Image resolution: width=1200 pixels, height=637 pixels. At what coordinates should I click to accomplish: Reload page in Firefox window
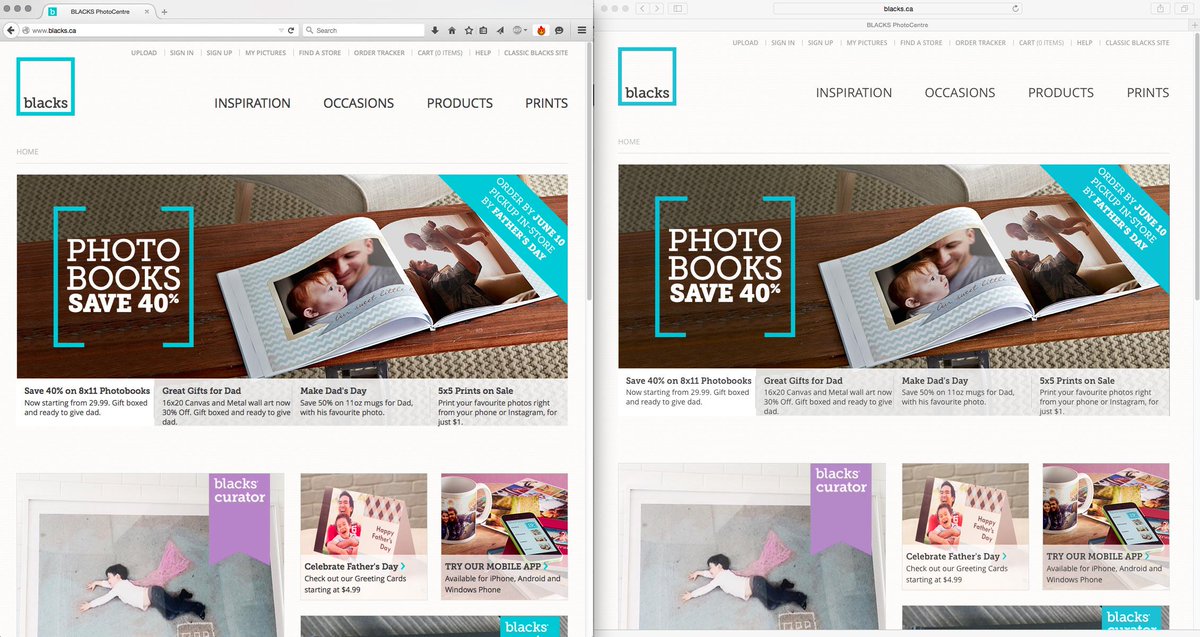[291, 30]
